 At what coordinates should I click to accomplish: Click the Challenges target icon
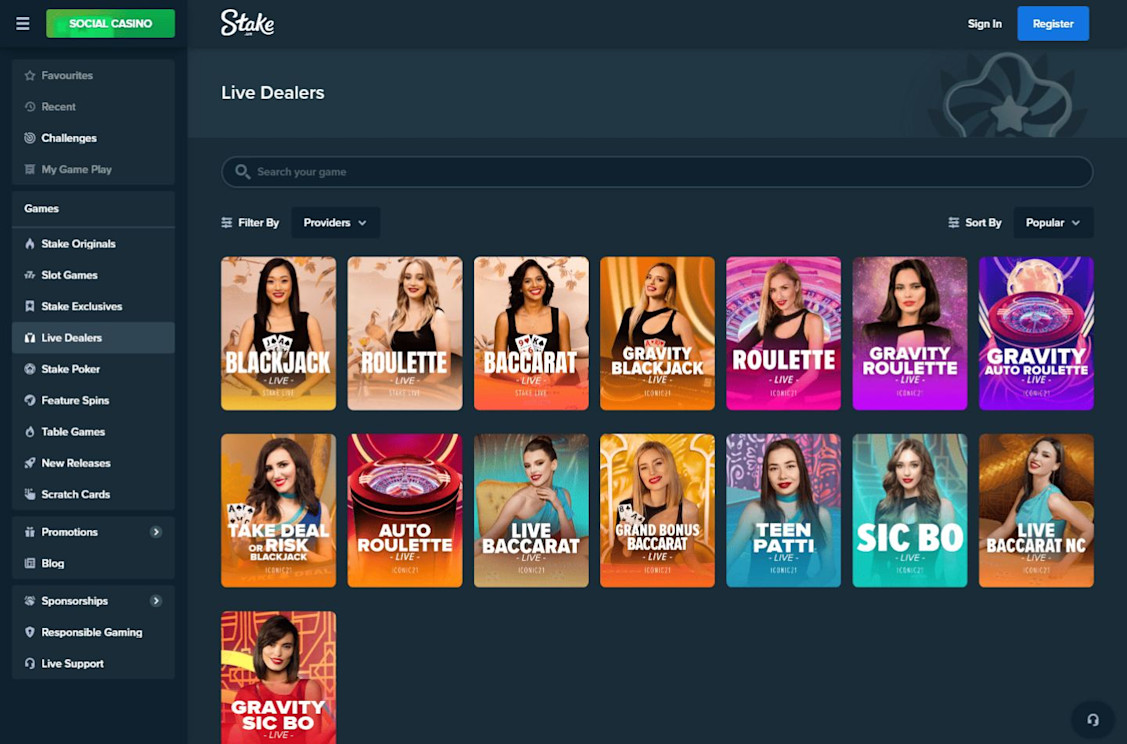click(29, 138)
